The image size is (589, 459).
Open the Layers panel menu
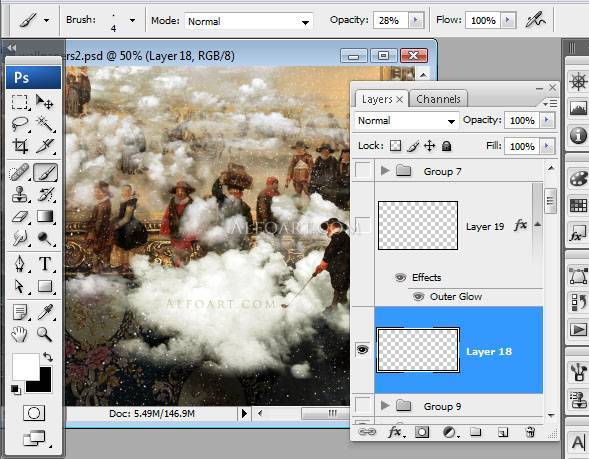pos(550,103)
